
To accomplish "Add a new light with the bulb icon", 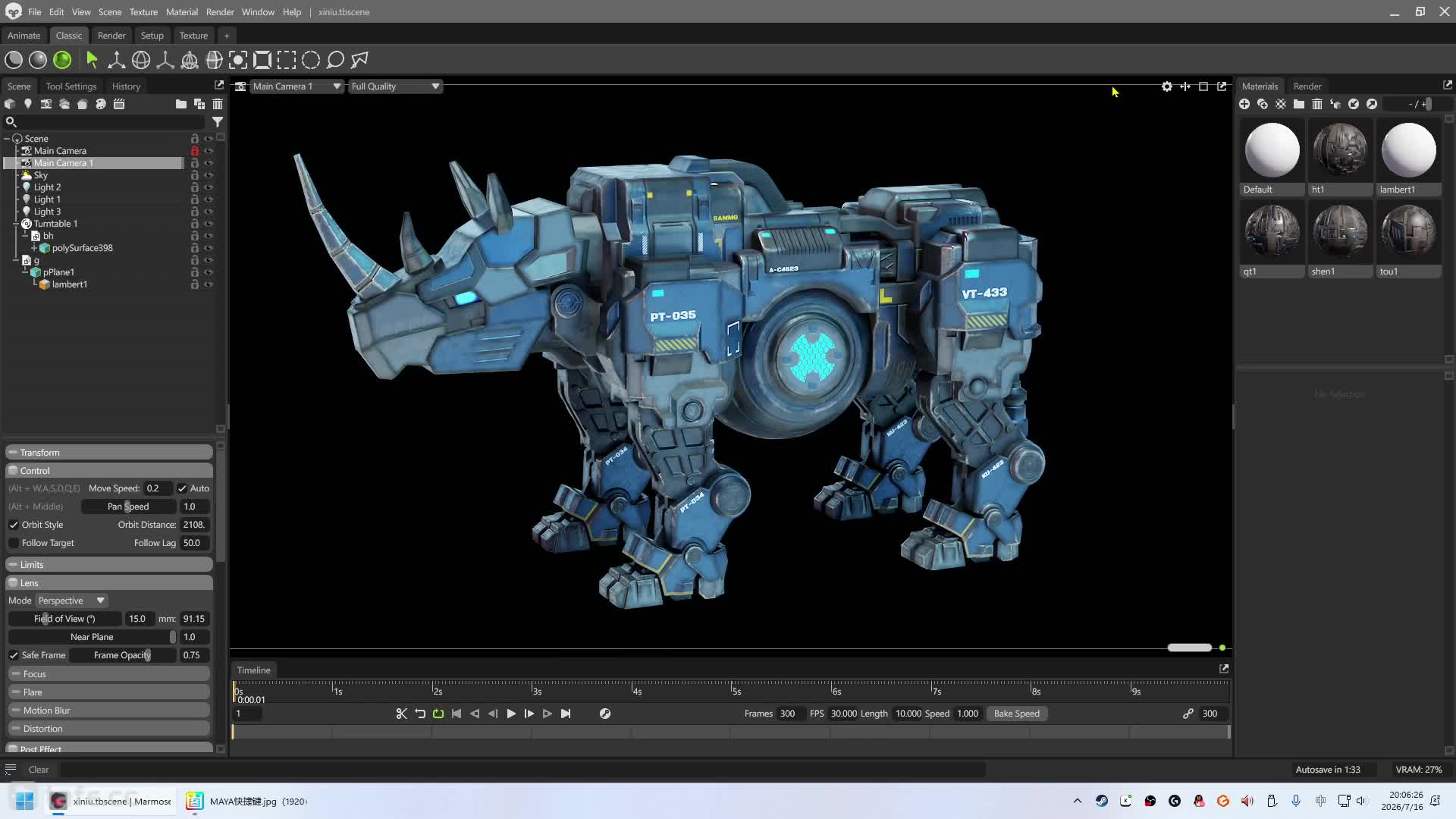I will pyautogui.click(x=28, y=104).
